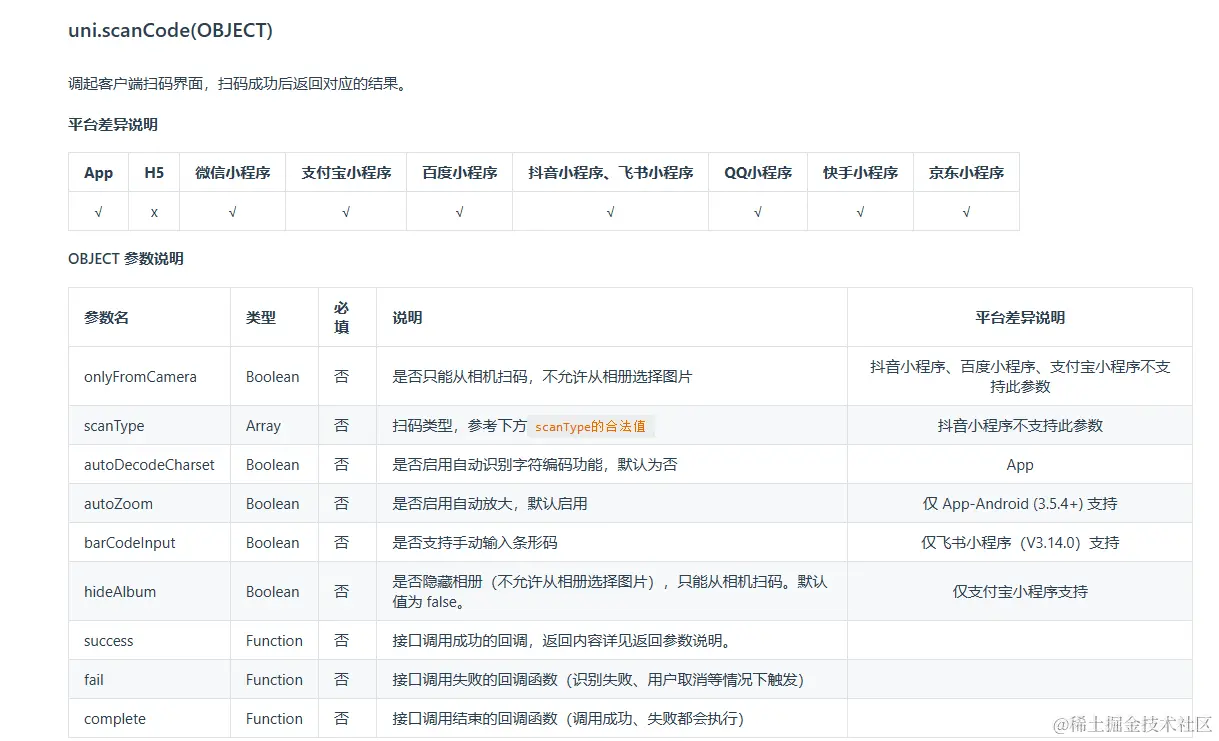Image resolution: width=1219 pixels, height=741 pixels.
Task: Click the QQ小程序 column header
Action: point(758,172)
